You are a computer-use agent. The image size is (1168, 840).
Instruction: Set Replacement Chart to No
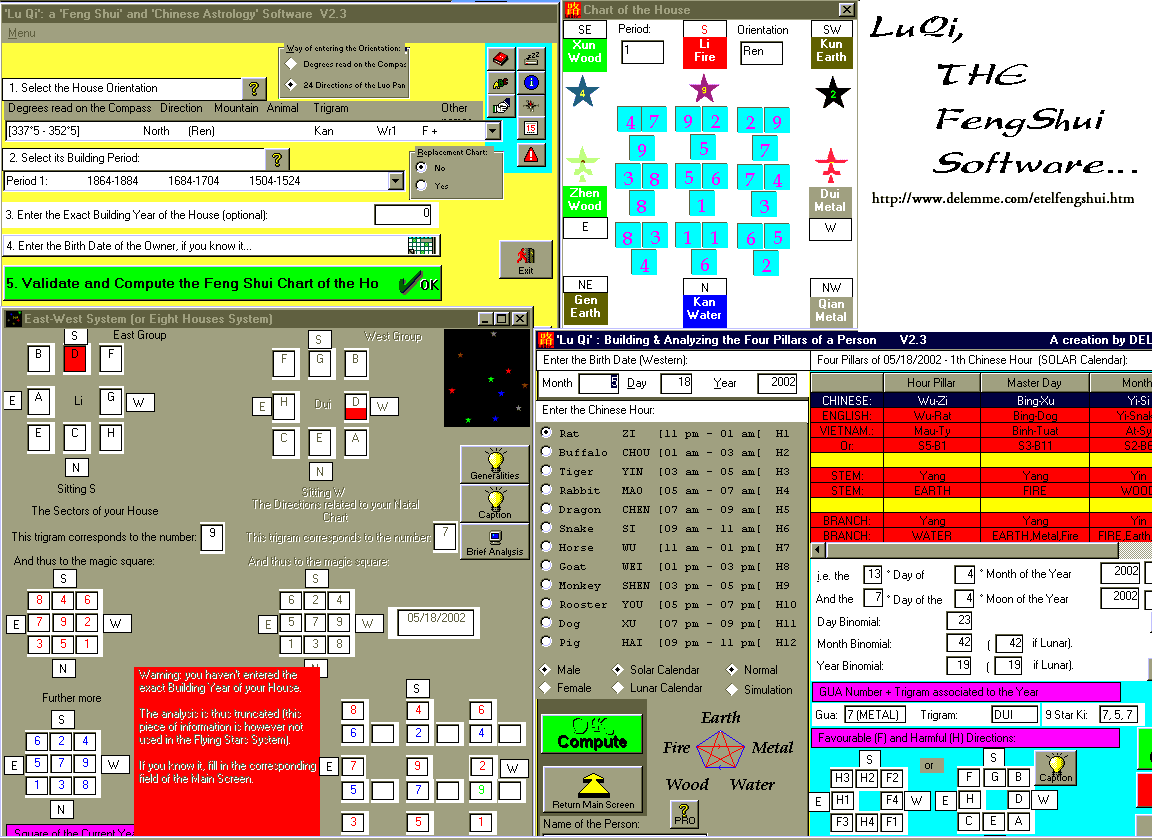click(422, 168)
